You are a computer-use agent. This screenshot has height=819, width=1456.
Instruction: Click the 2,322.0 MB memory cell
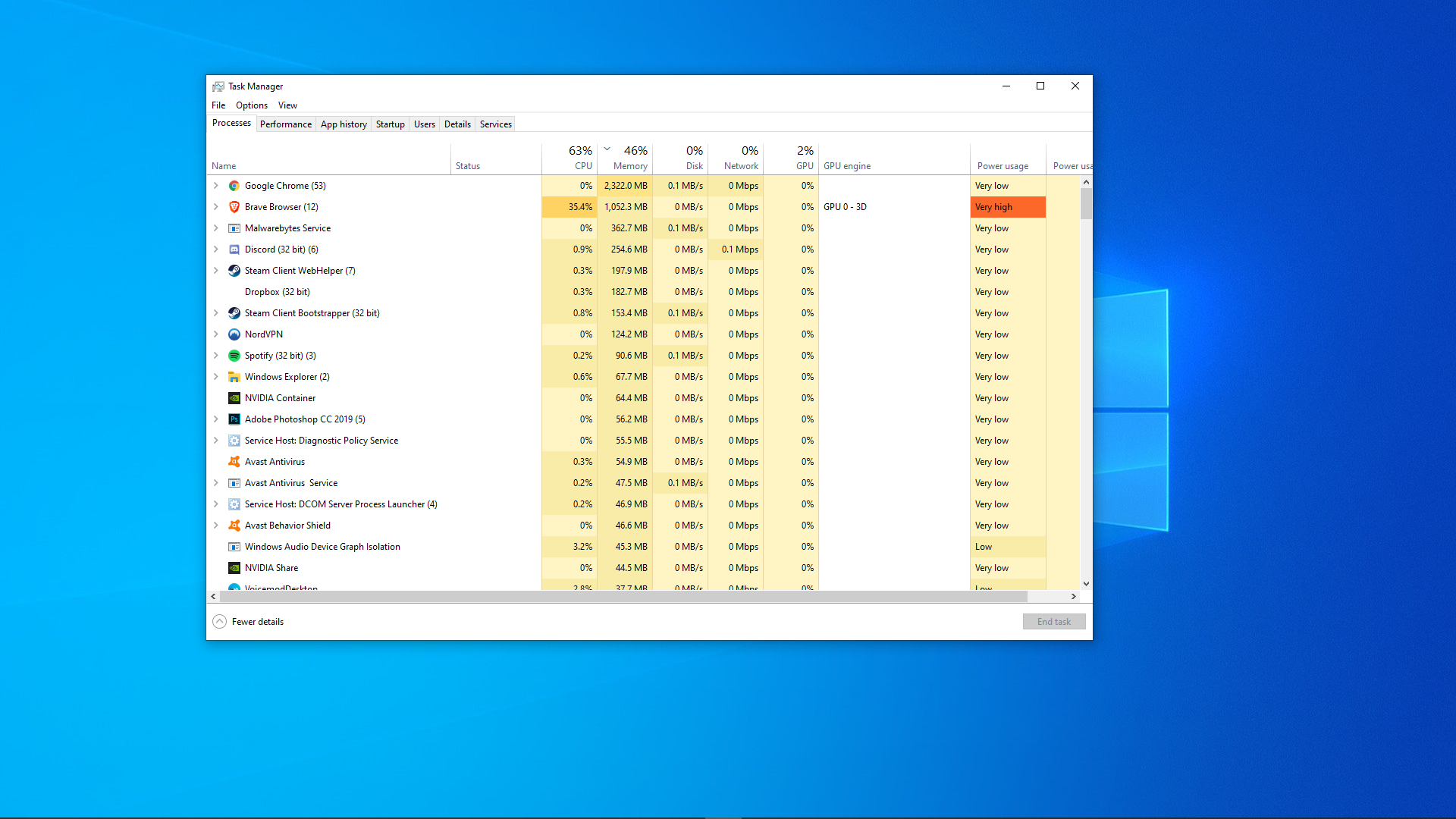[625, 186]
